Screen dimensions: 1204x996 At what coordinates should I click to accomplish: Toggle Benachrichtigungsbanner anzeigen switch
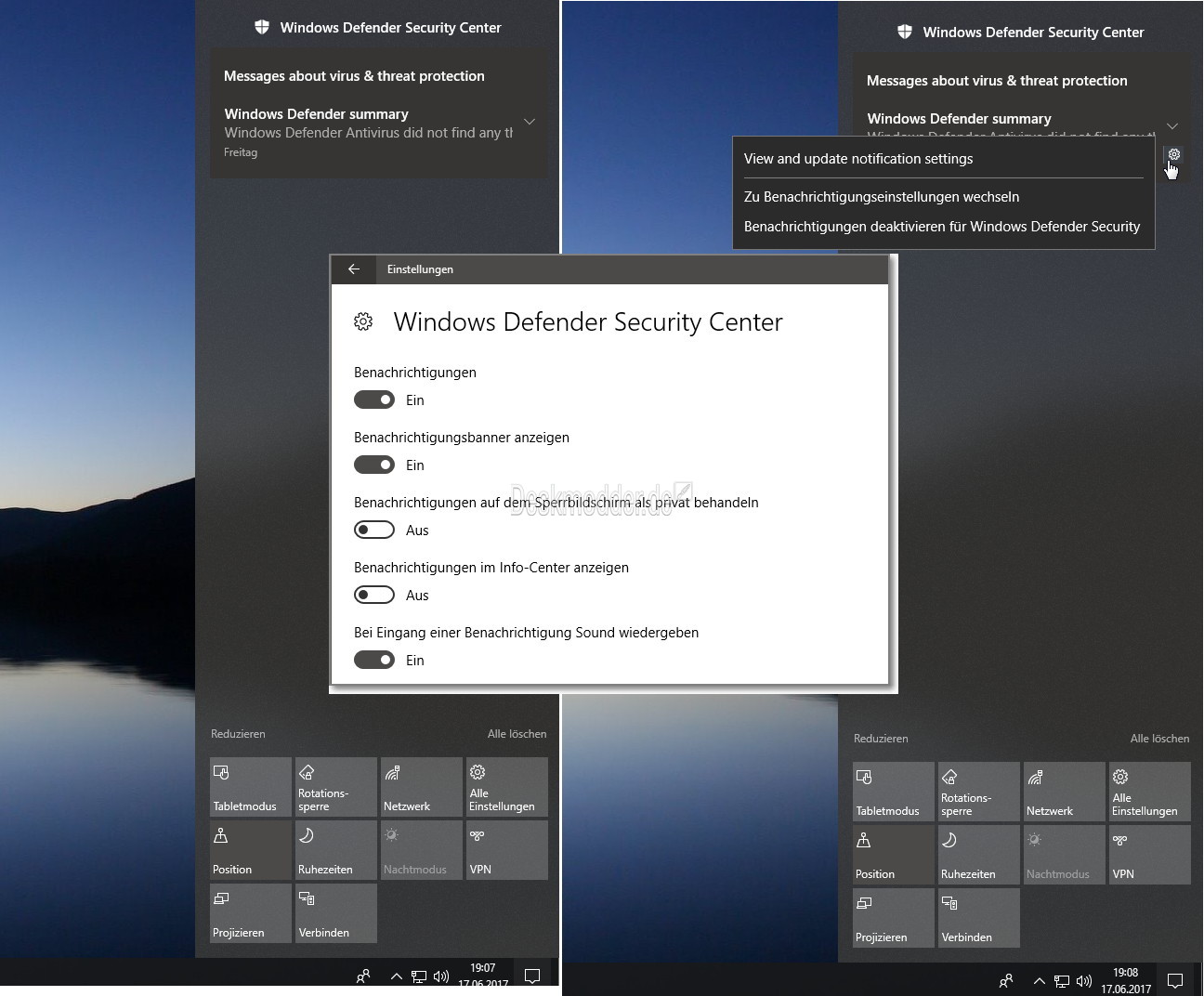(374, 465)
